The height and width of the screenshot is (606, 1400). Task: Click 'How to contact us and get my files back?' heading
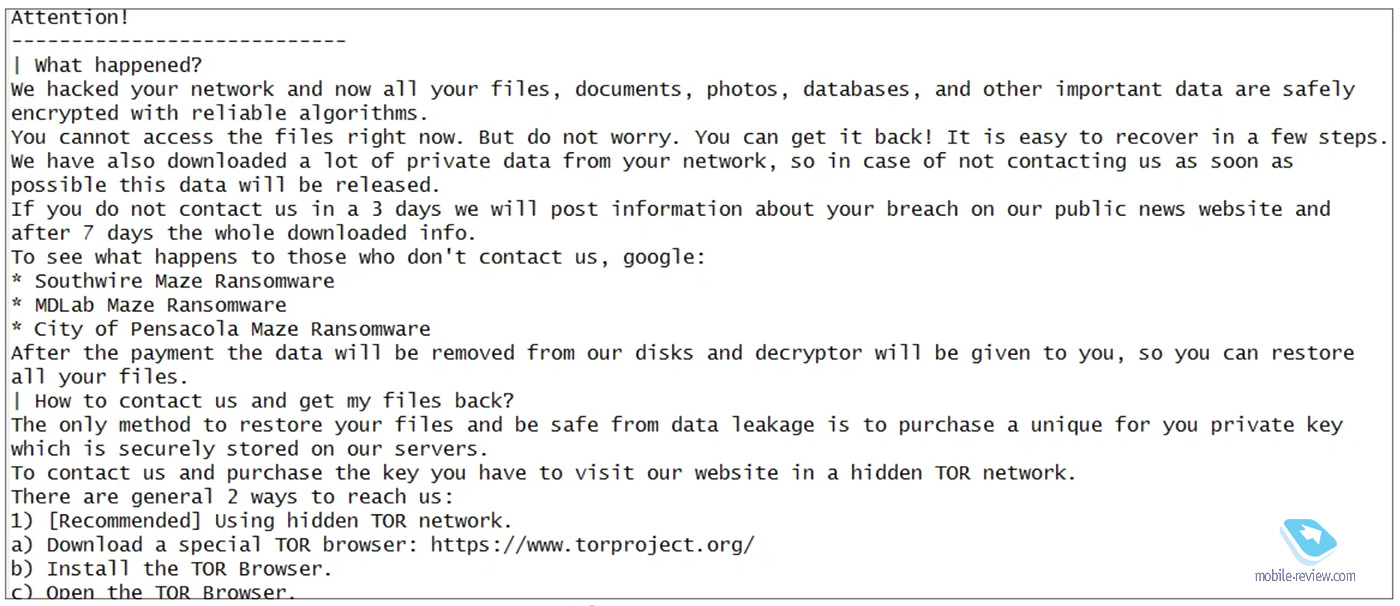274,401
